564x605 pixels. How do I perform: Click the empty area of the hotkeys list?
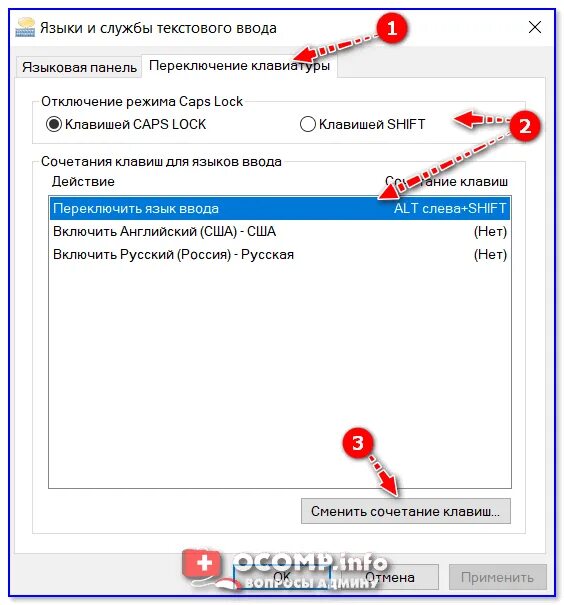point(280,376)
